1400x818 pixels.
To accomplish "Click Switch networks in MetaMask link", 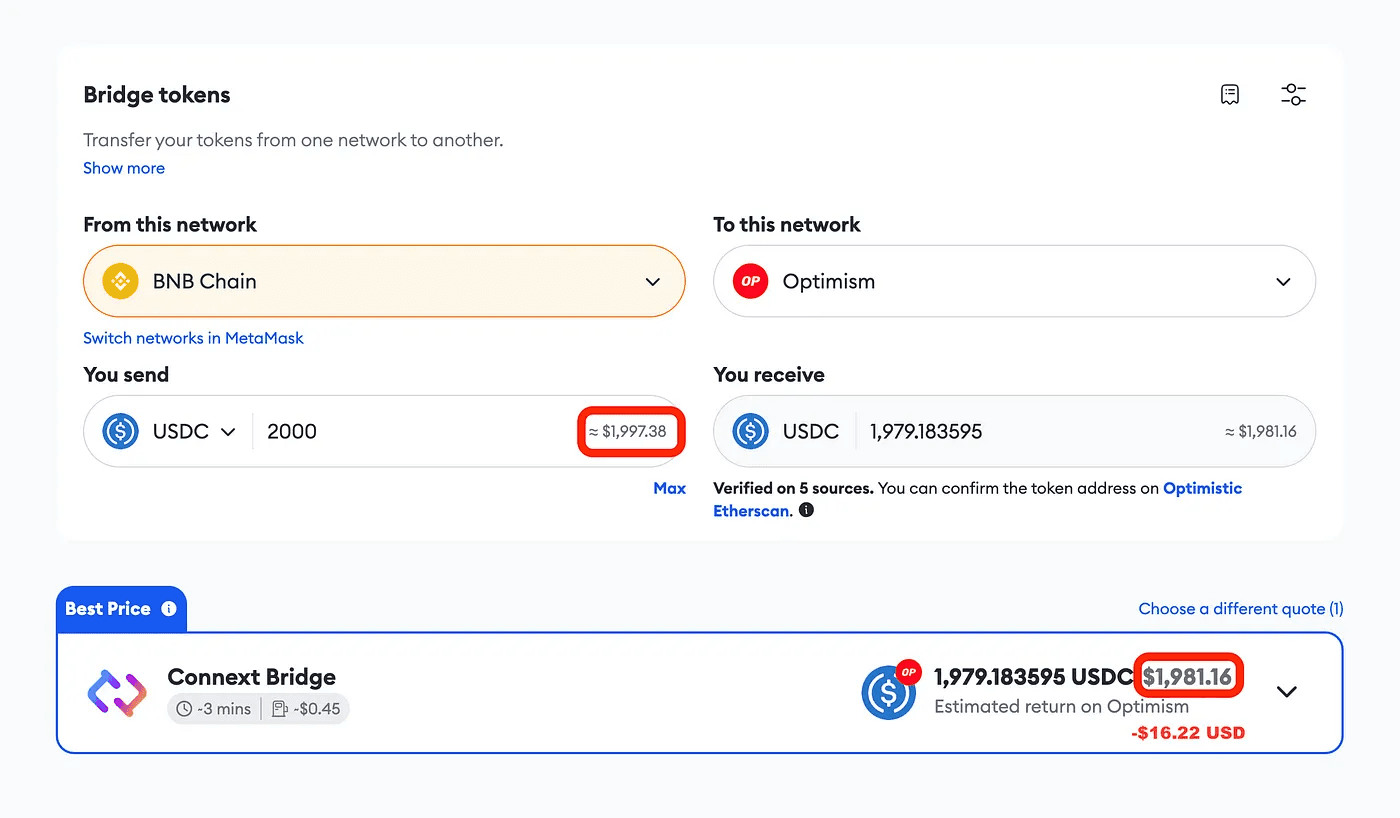I will coord(193,338).
